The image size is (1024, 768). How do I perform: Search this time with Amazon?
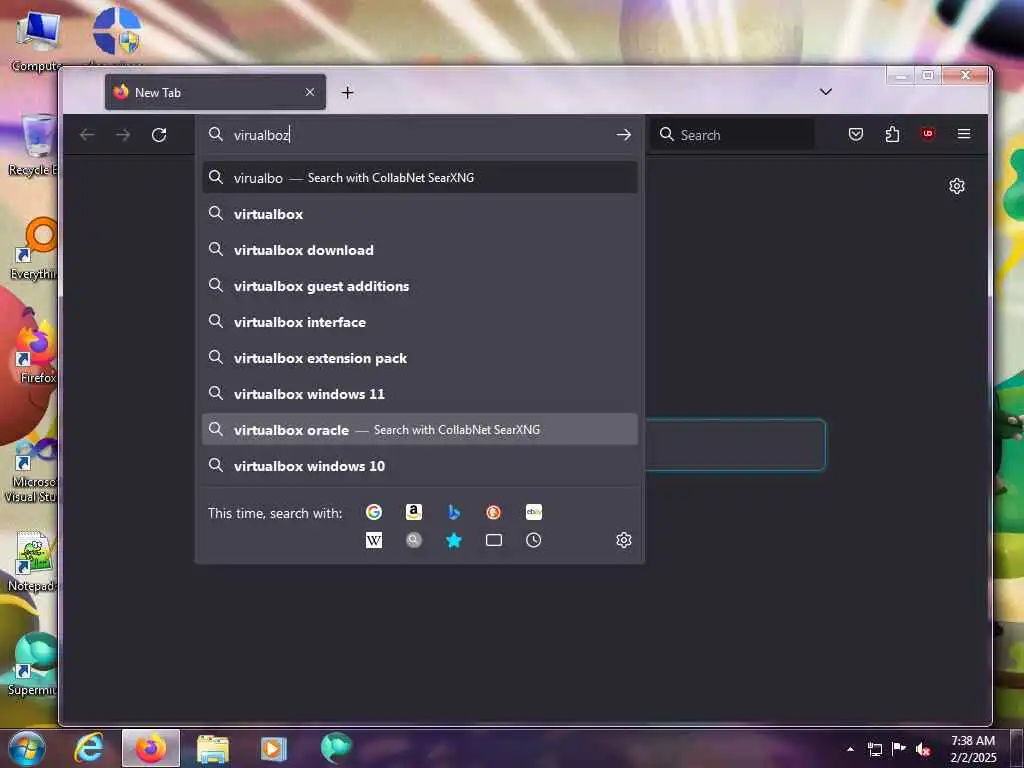(413, 512)
